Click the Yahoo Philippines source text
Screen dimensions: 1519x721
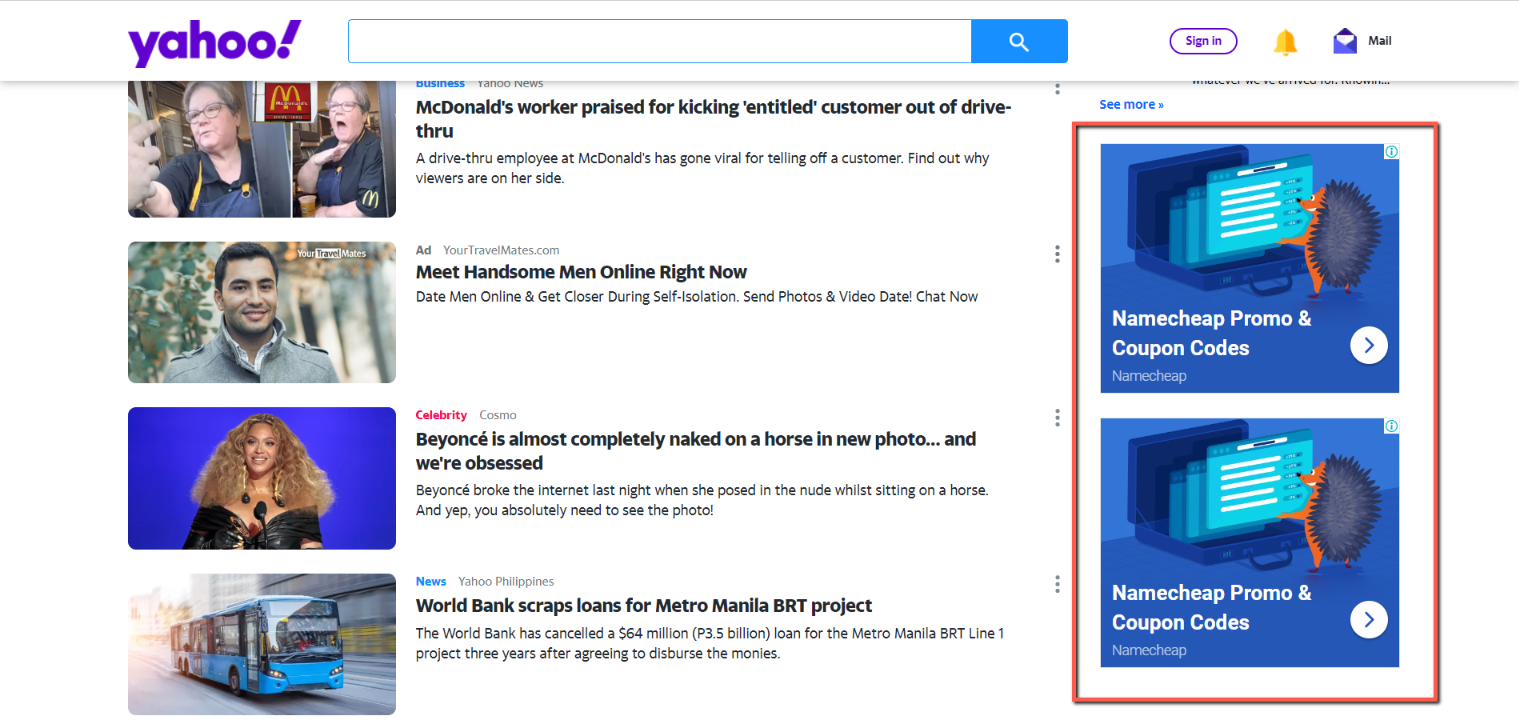click(x=506, y=581)
